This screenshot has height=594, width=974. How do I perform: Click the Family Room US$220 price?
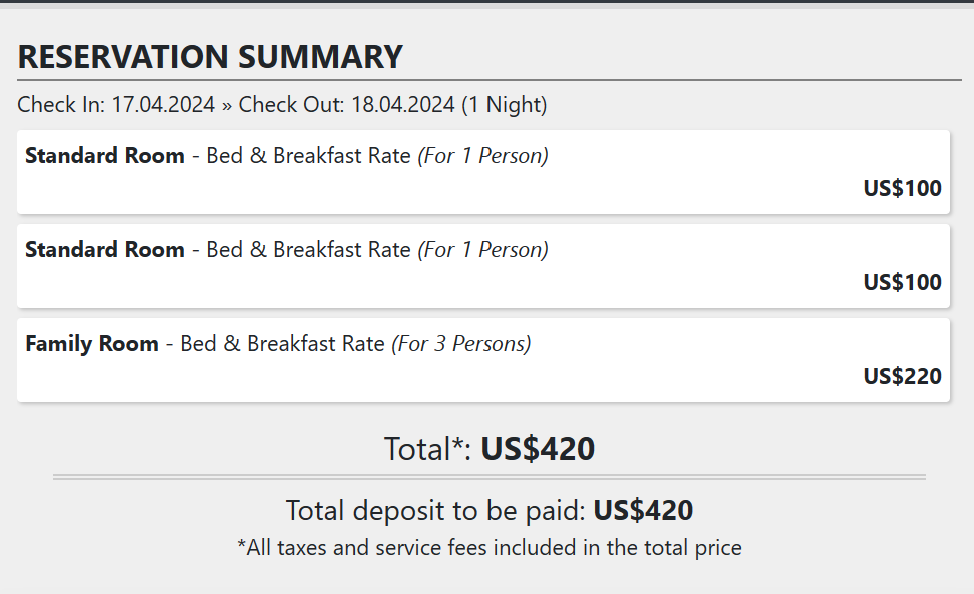click(902, 376)
